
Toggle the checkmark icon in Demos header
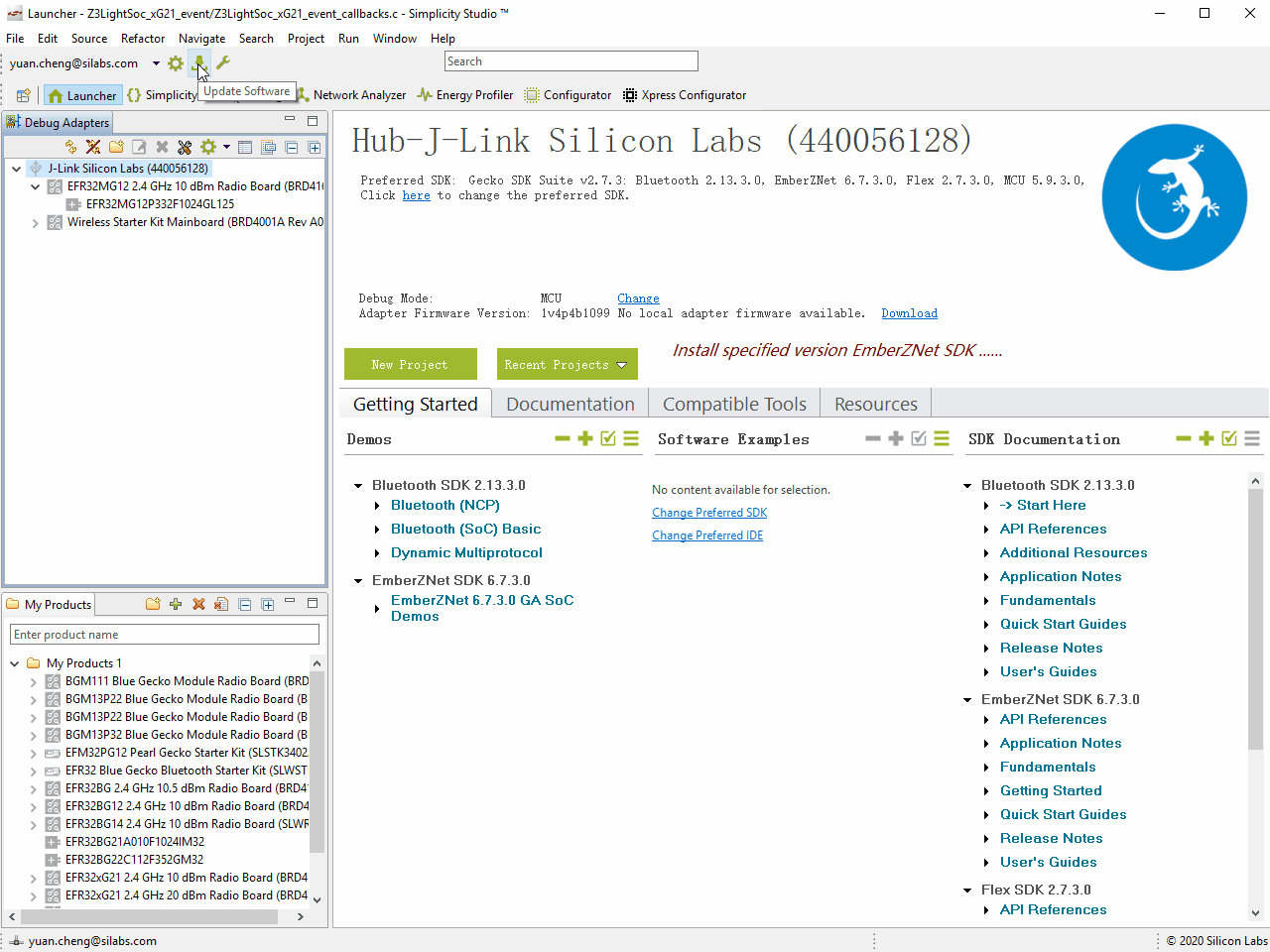[608, 438]
